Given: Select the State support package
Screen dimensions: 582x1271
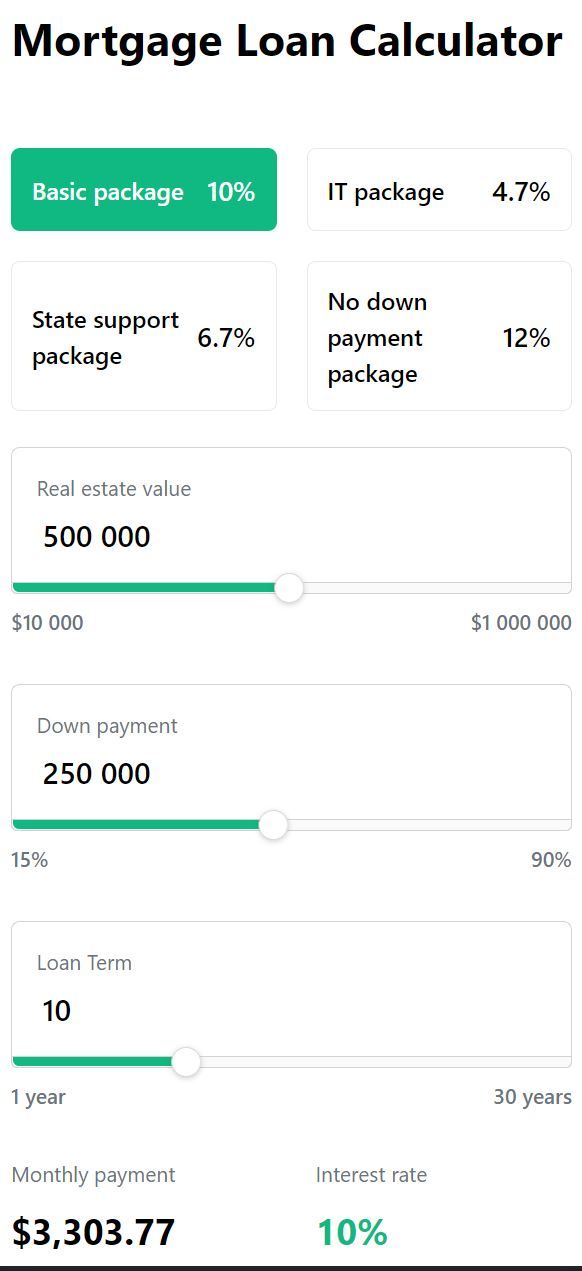Looking at the screenshot, I should 144,336.
